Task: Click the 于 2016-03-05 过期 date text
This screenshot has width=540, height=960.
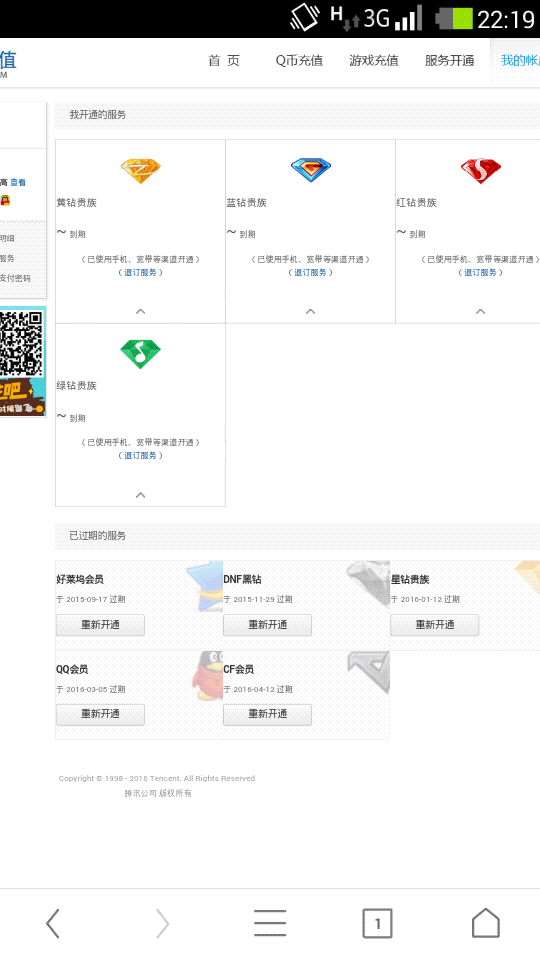Action: pos(91,689)
